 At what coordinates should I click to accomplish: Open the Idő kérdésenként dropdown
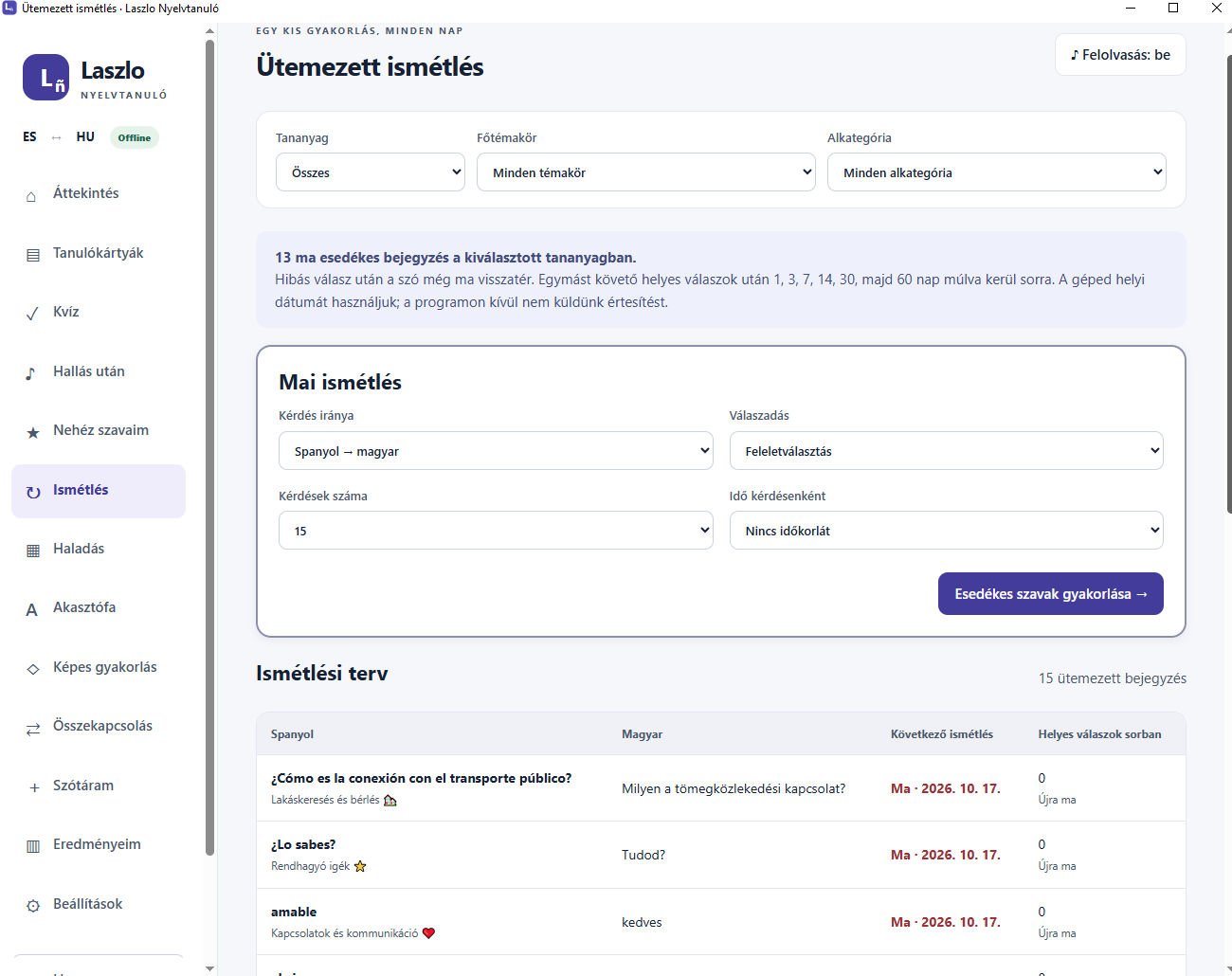(947, 531)
